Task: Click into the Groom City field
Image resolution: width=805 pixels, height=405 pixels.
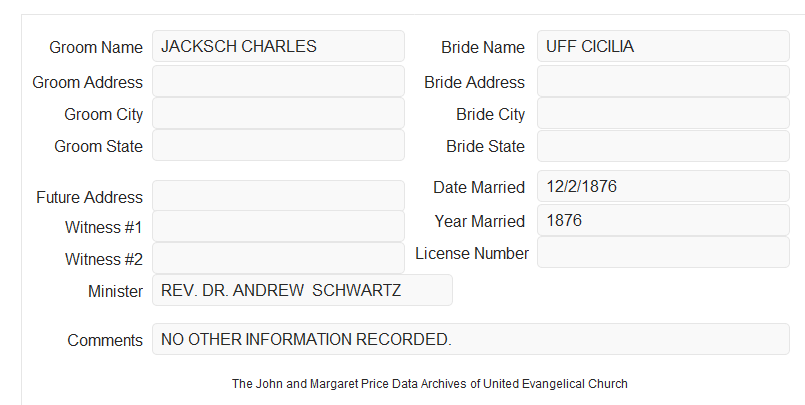Action: pos(278,113)
